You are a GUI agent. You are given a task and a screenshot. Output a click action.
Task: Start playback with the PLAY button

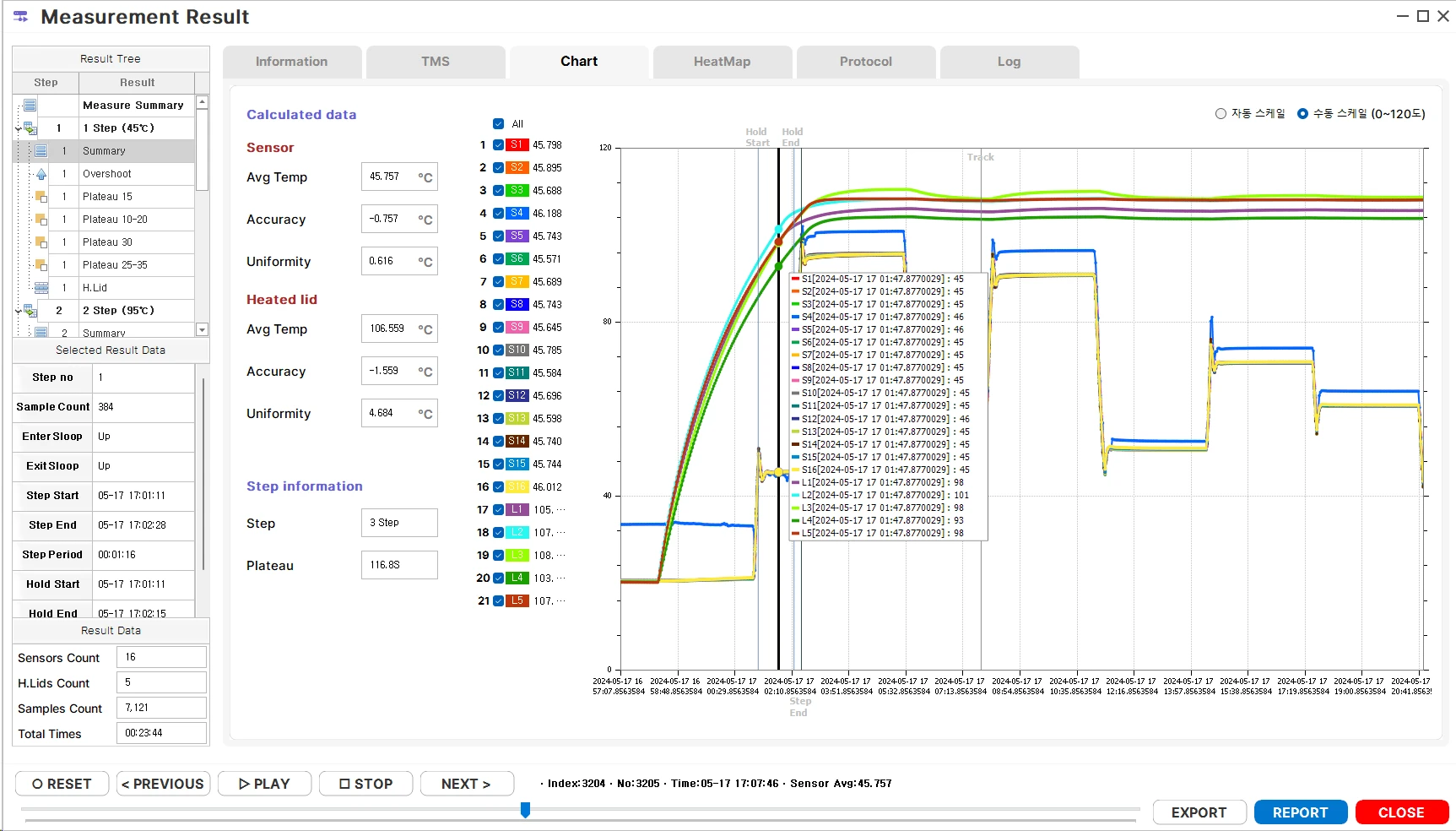click(x=265, y=784)
